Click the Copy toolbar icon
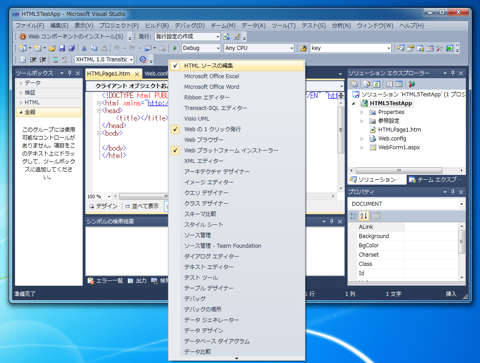 point(94,48)
